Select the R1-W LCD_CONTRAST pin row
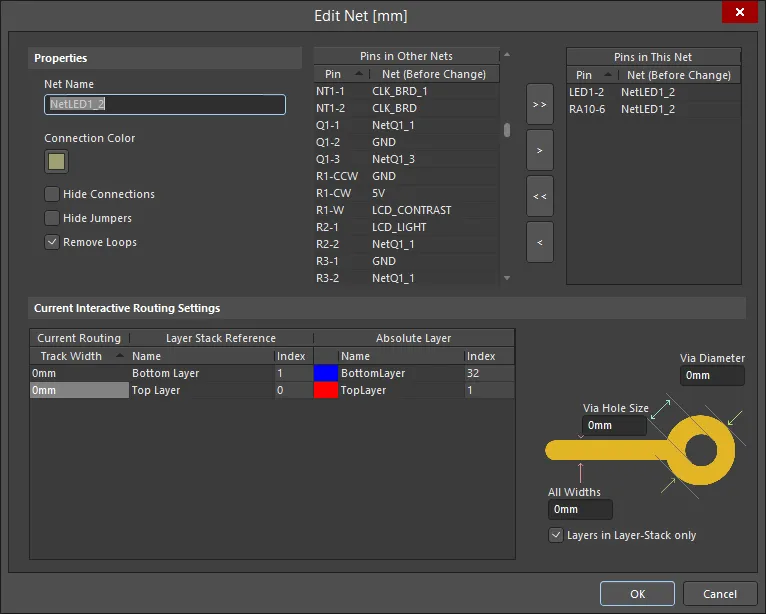The width and height of the screenshot is (766, 614). (x=406, y=210)
